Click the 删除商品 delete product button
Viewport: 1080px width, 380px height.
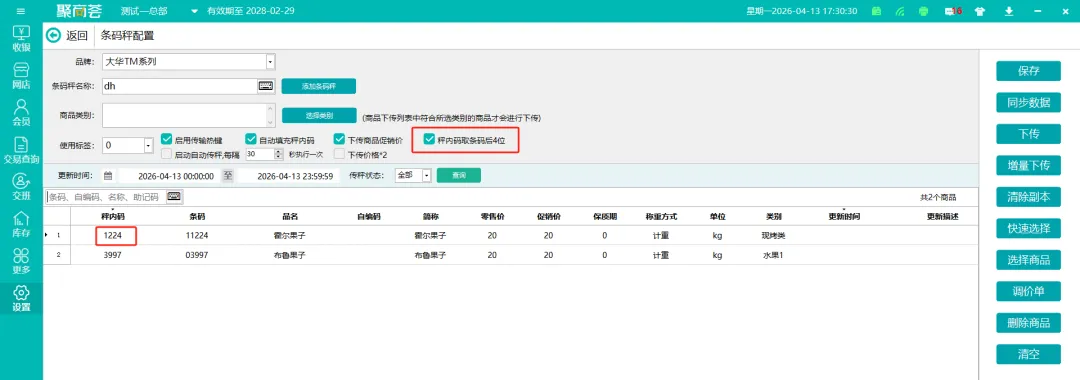(x=1028, y=323)
